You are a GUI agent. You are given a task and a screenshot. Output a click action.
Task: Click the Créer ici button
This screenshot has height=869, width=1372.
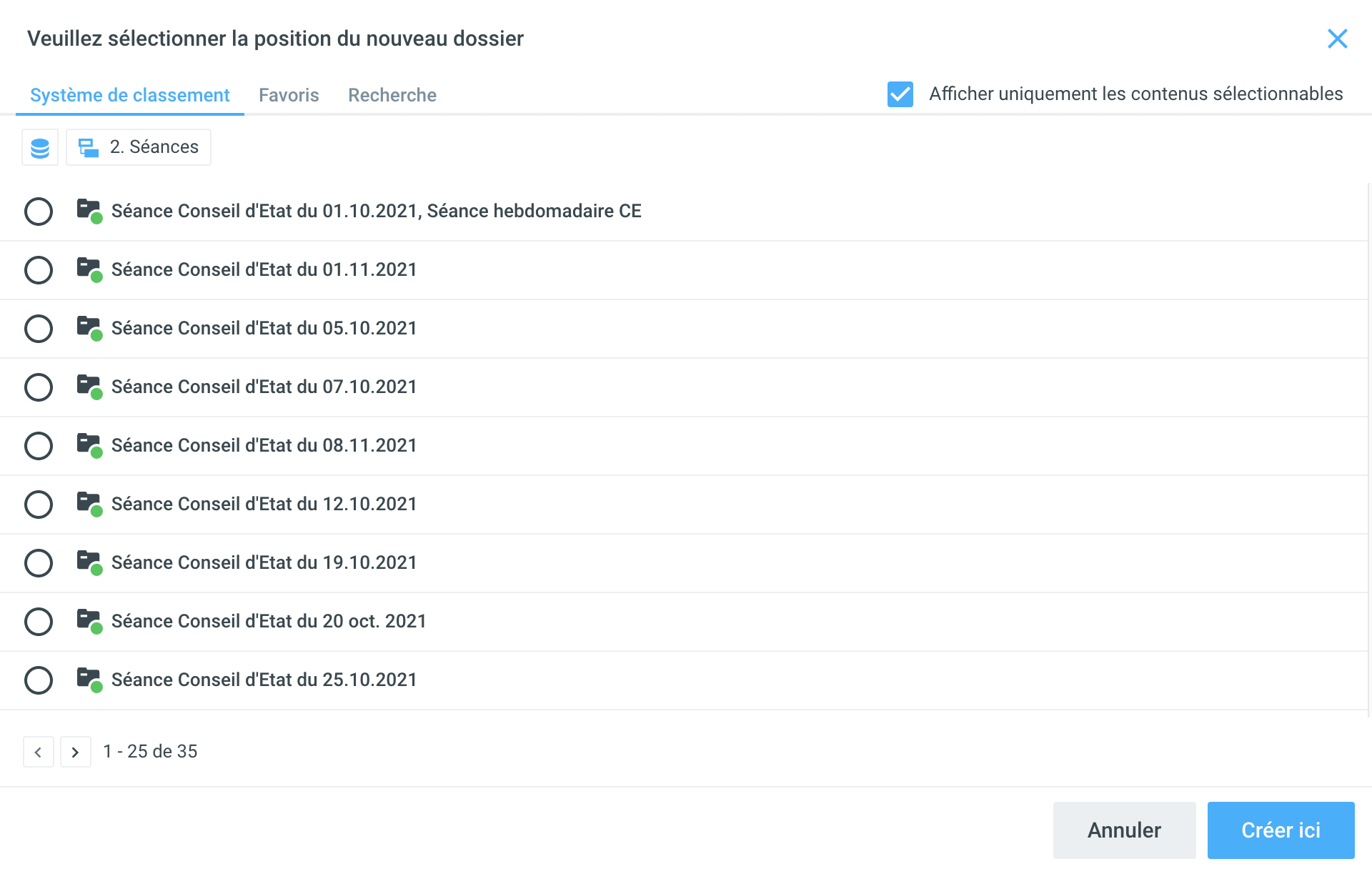pyautogui.click(x=1281, y=830)
